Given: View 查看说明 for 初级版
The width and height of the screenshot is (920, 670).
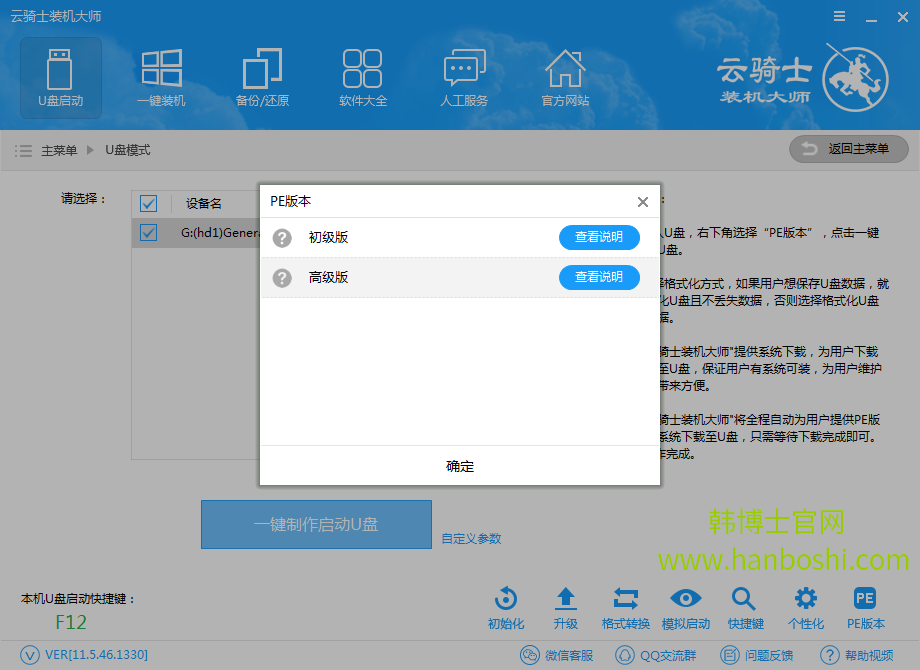Looking at the screenshot, I should coord(599,237).
